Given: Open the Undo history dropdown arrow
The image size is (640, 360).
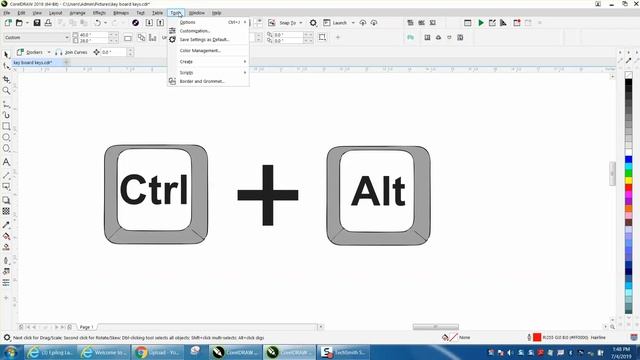Looking at the screenshot, I should [x=105, y=23].
